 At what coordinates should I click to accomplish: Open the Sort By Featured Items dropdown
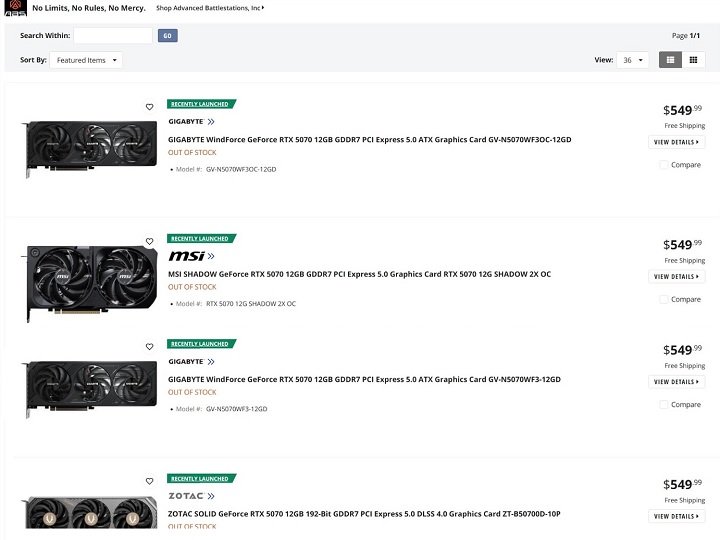(x=86, y=60)
